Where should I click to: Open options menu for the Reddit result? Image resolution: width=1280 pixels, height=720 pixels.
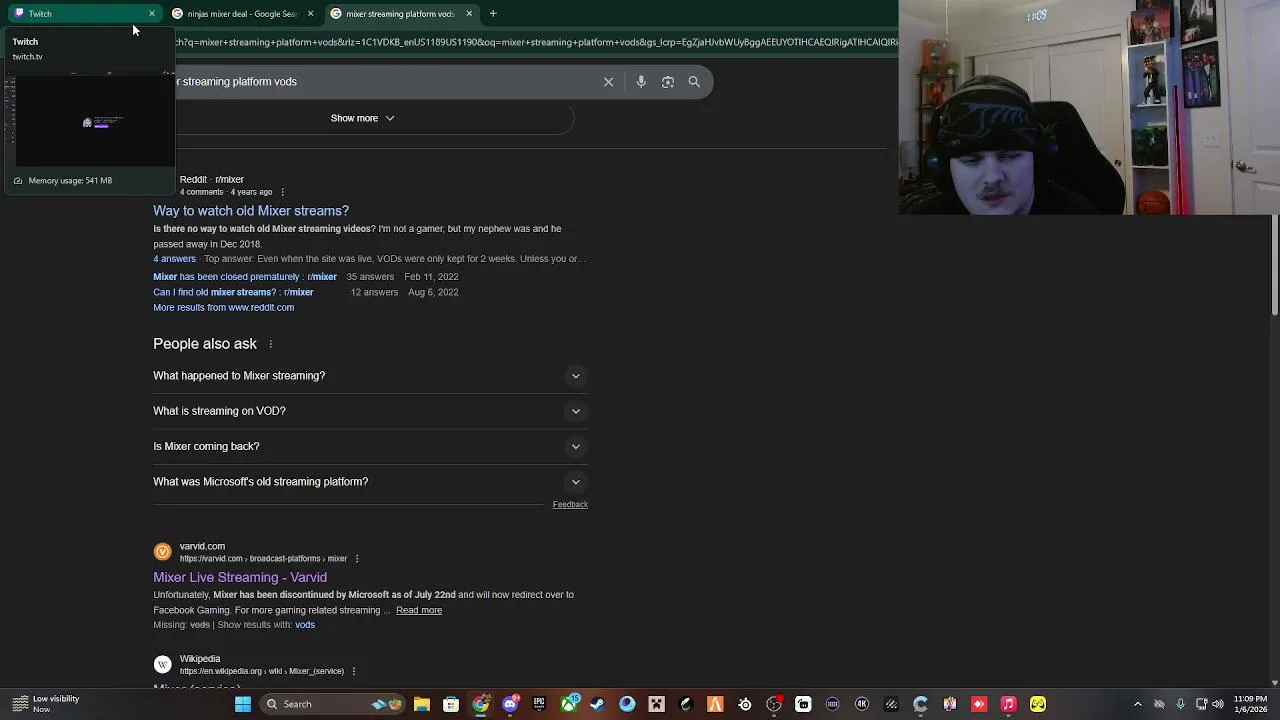click(x=282, y=192)
